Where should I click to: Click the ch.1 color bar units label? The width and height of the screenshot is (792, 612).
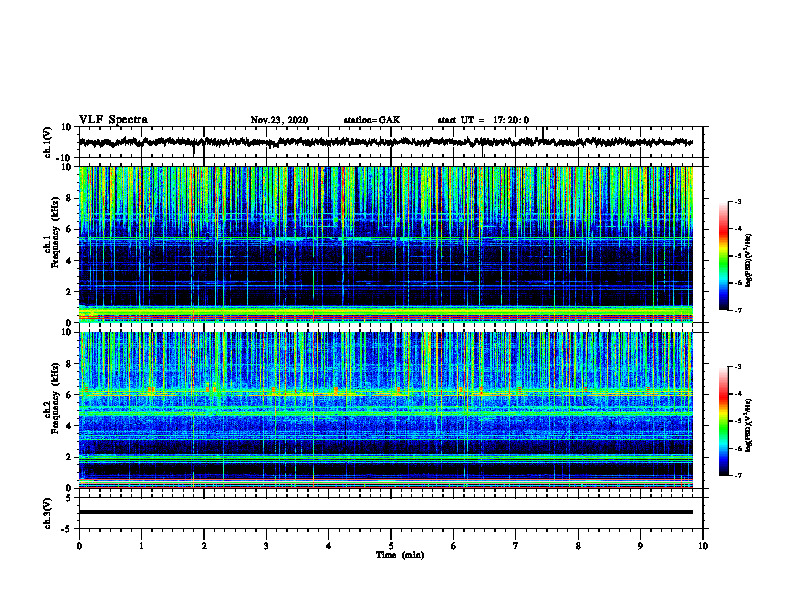[x=749, y=260]
